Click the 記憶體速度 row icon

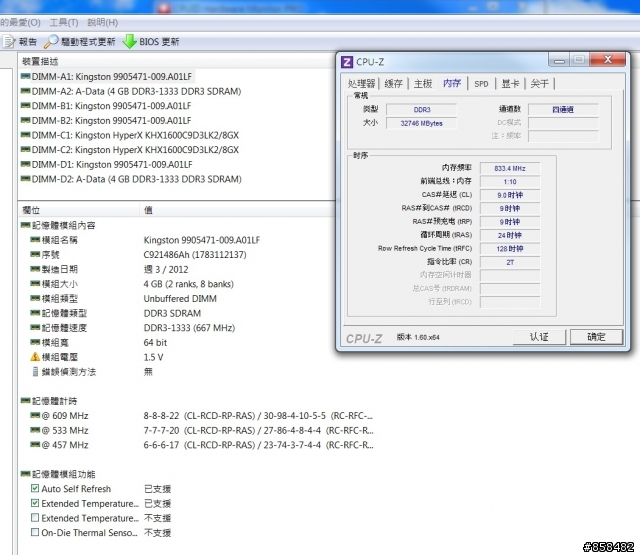tap(35, 328)
